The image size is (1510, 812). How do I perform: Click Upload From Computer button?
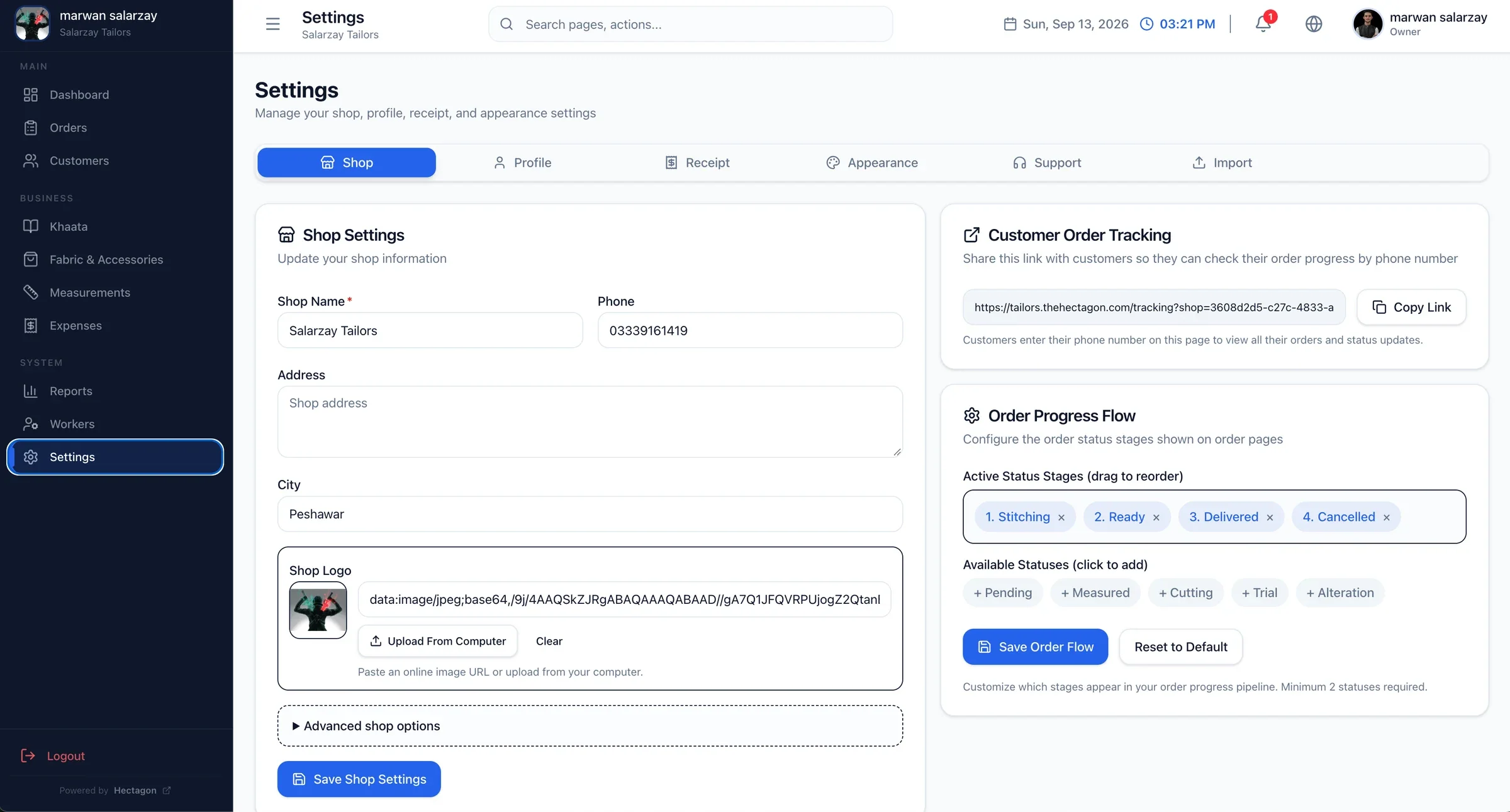tap(438, 641)
